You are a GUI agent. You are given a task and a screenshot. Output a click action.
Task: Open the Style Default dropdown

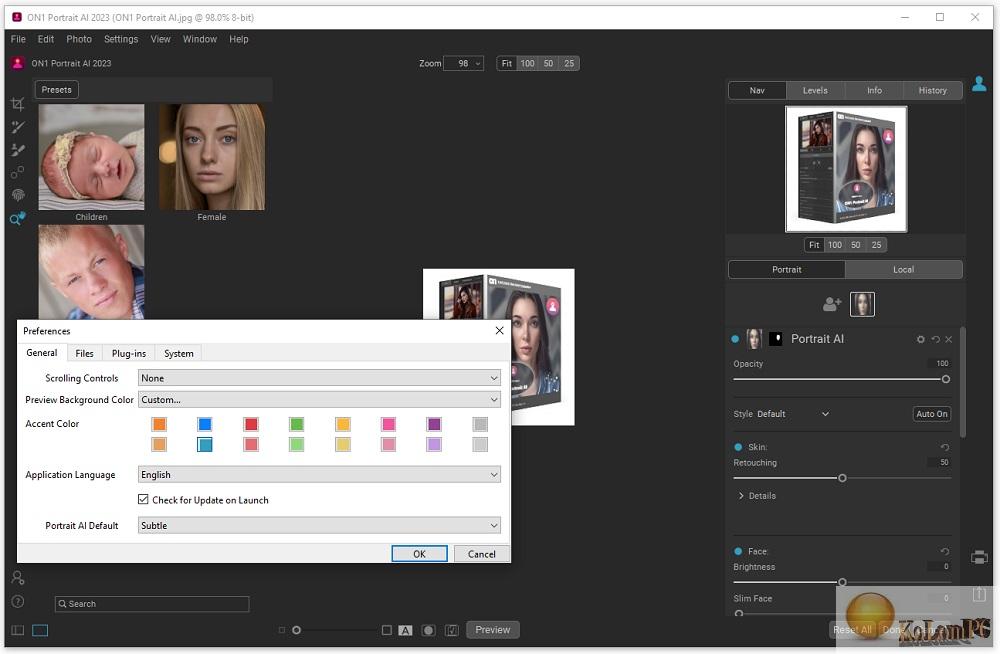click(x=793, y=414)
